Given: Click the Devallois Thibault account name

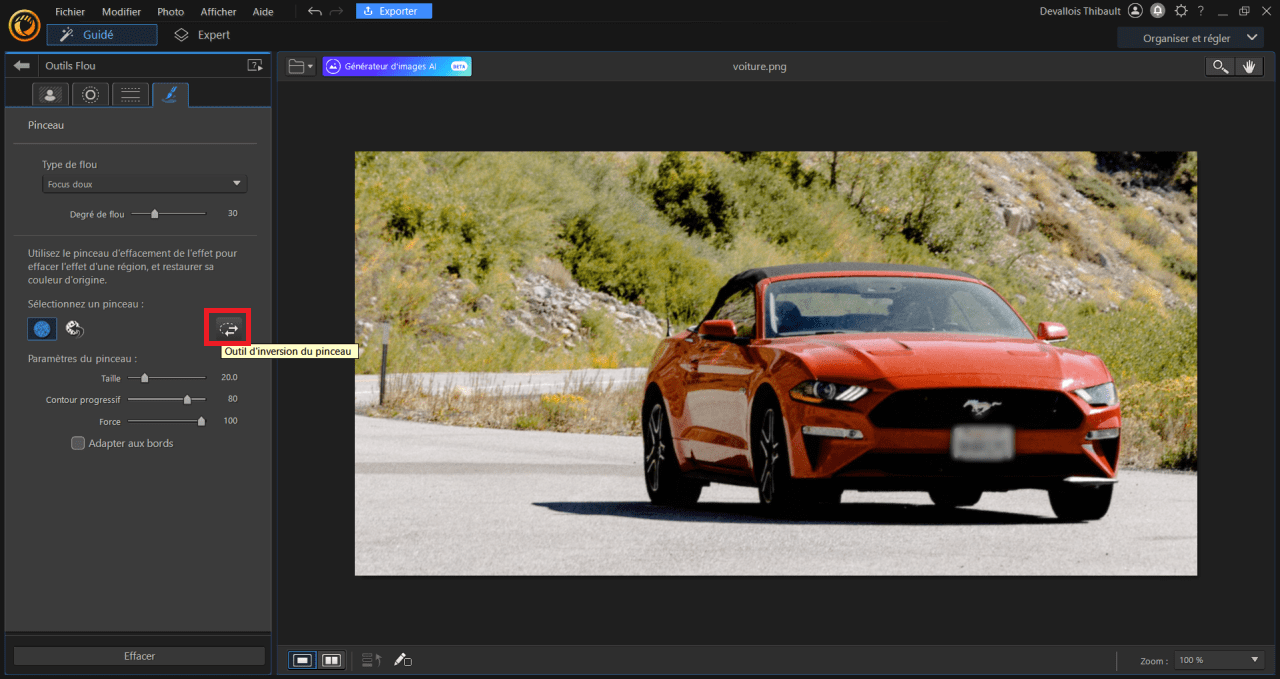Looking at the screenshot, I should coord(1080,11).
